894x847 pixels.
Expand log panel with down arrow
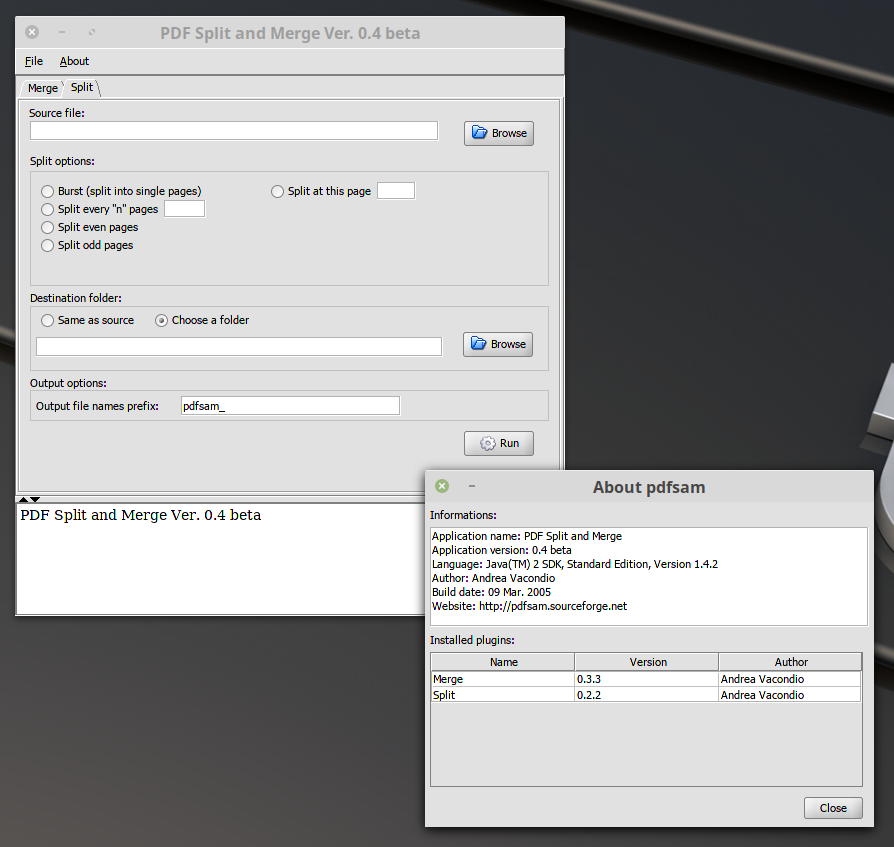(x=35, y=499)
